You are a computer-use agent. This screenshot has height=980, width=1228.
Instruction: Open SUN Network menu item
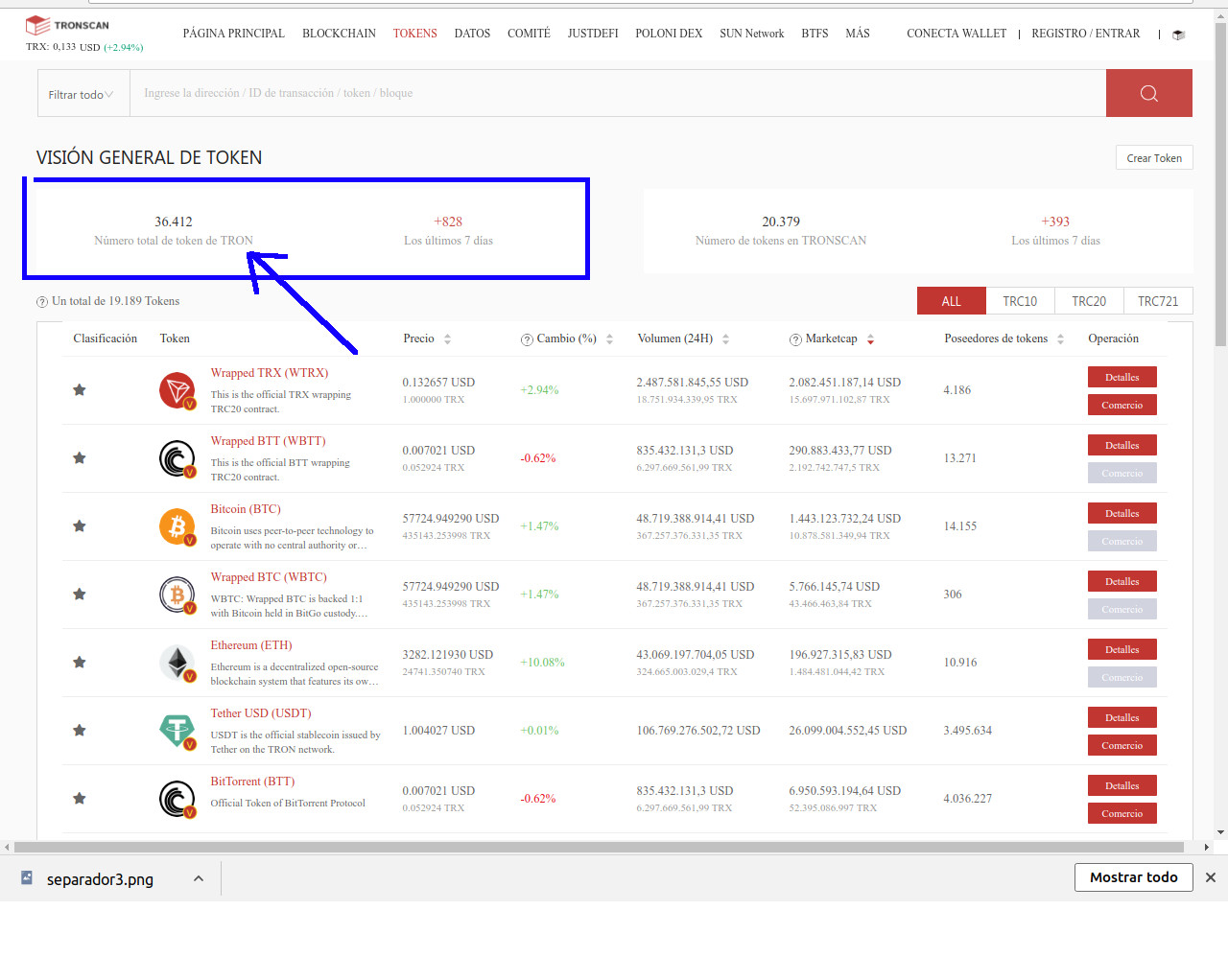752,34
